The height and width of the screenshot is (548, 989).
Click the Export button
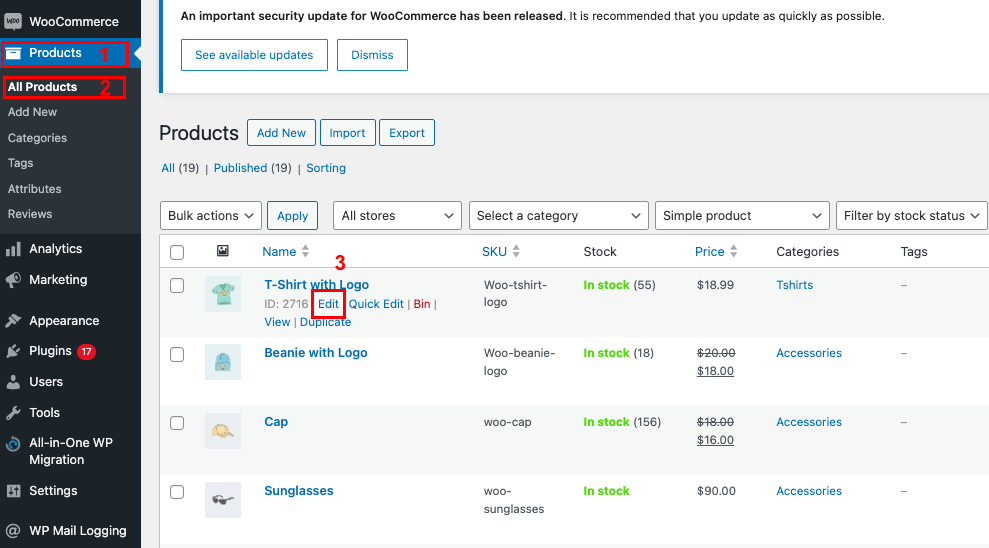point(407,132)
